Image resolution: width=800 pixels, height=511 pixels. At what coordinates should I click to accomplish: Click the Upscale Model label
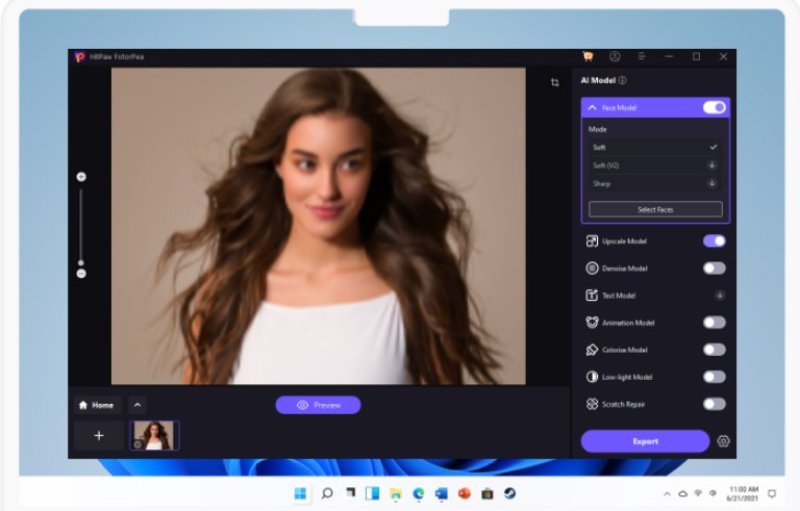(624, 241)
